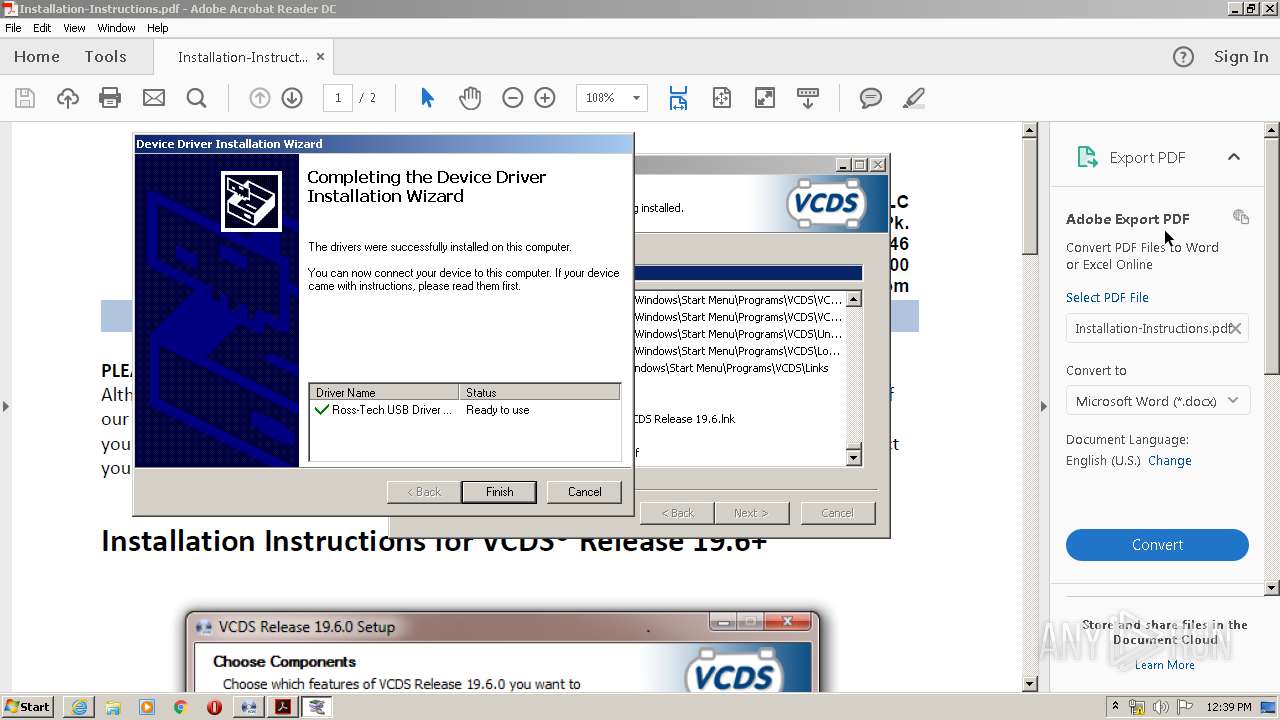Click Finish in Driver Installation Wizard
Viewport: 1280px width, 720px height.
pyautogui.click(x=499, y=492)
